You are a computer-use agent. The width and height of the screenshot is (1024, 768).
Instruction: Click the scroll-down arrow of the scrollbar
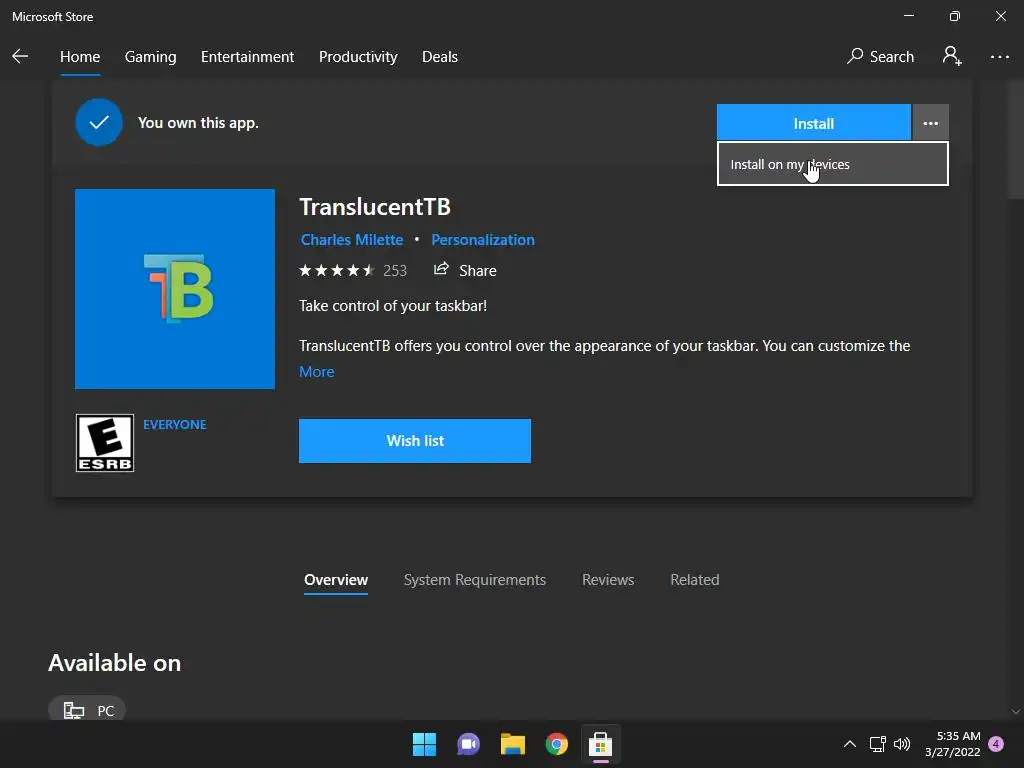coord(1016,711)
